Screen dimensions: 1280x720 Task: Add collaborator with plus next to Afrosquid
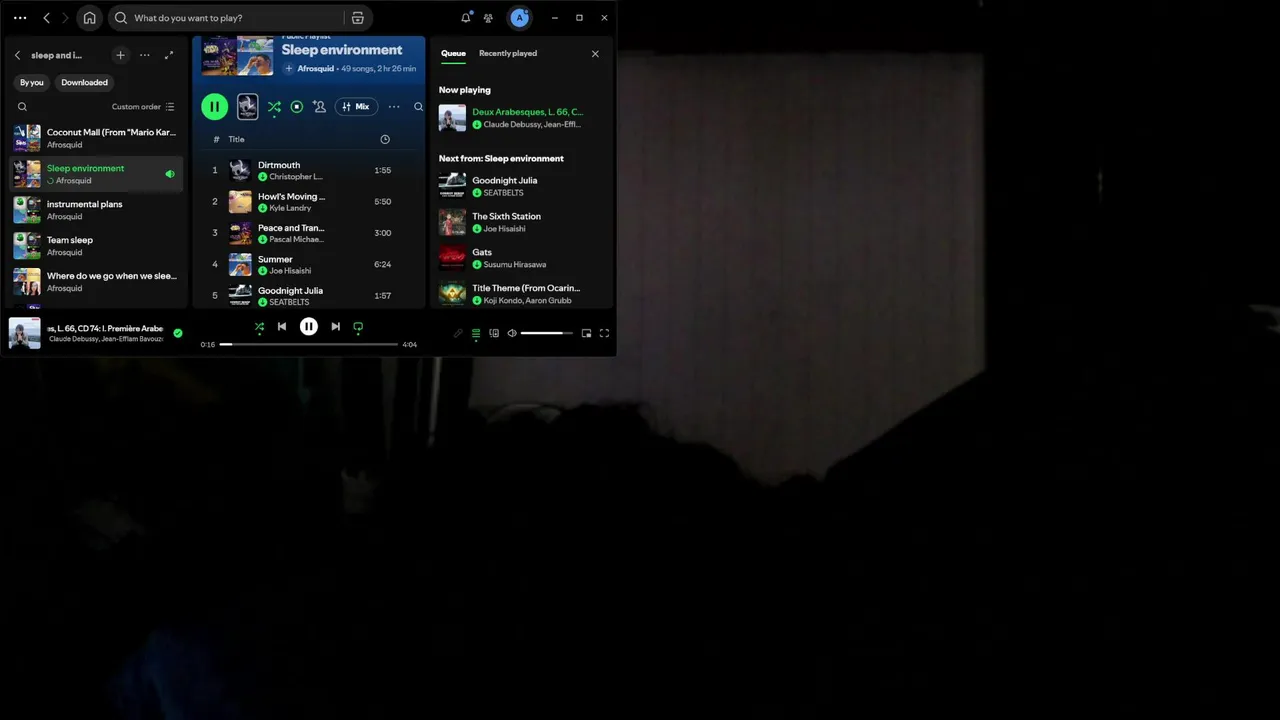click(x=288, y=69)
